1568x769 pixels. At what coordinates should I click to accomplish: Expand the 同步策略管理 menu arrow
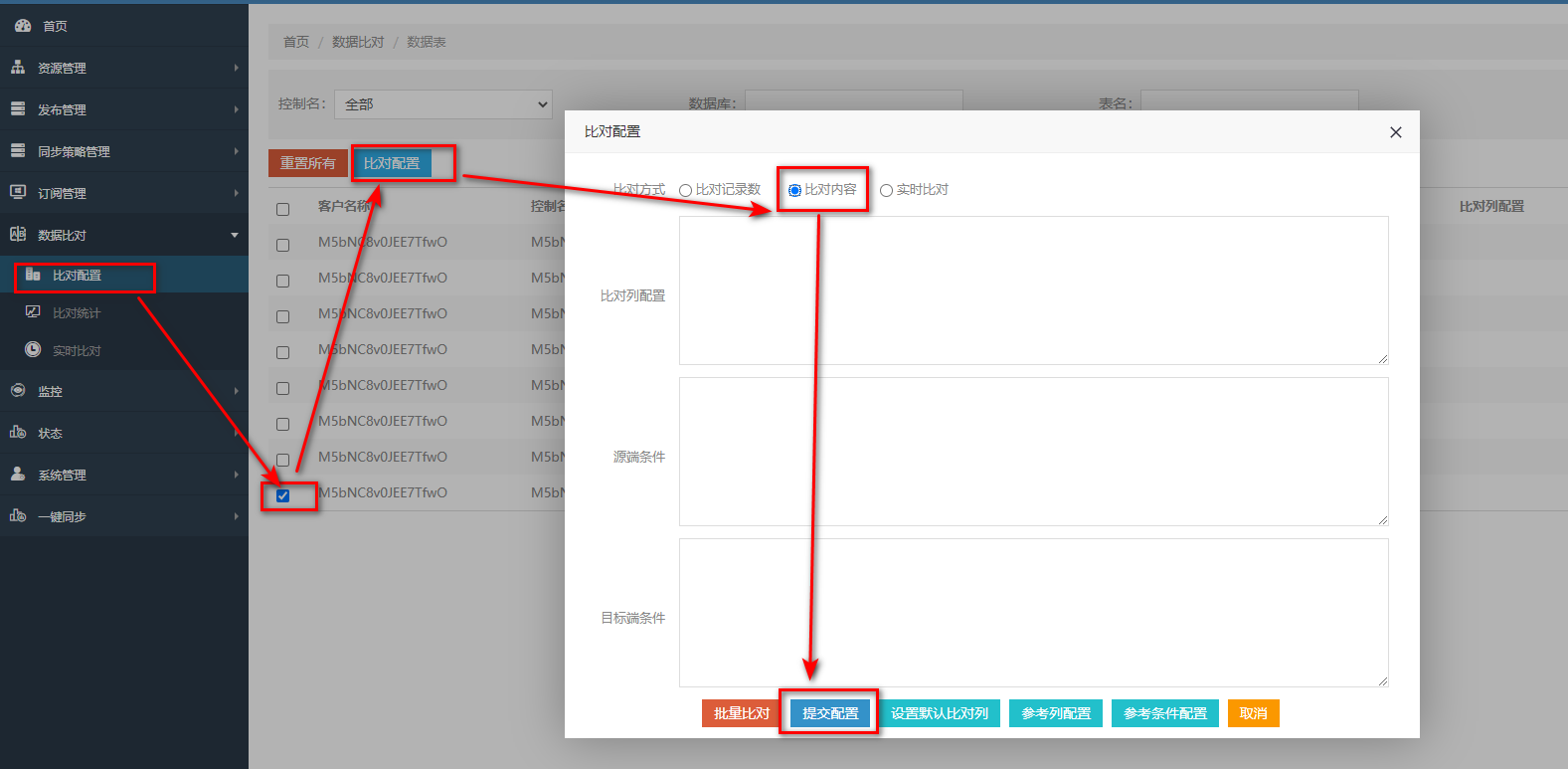pyautogui.click(x=236, y=151)
